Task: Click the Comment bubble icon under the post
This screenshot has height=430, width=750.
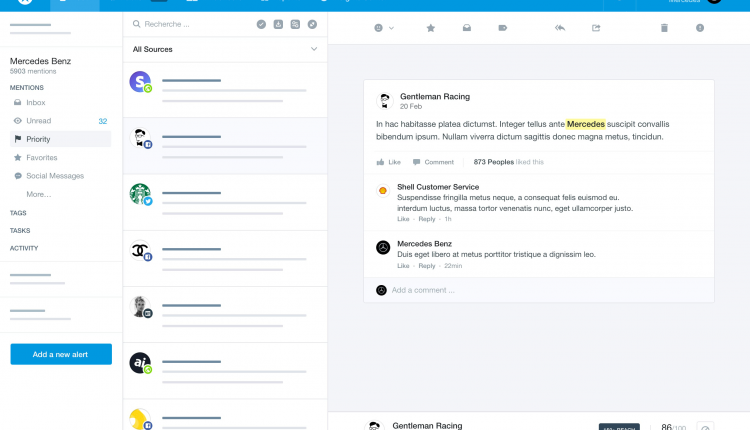Action: pos(417,162)
